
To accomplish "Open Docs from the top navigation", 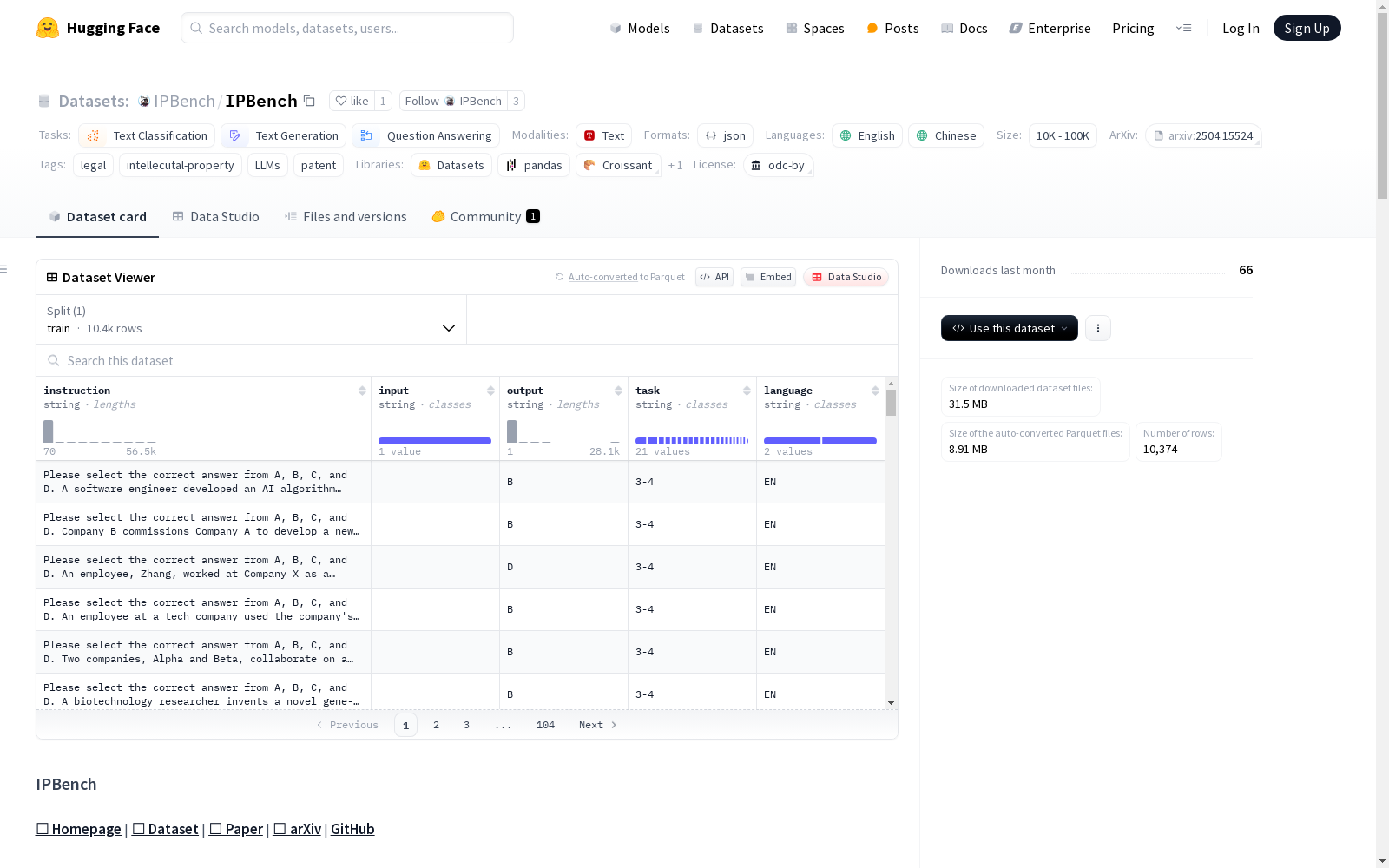I will (x=964, y=28).
